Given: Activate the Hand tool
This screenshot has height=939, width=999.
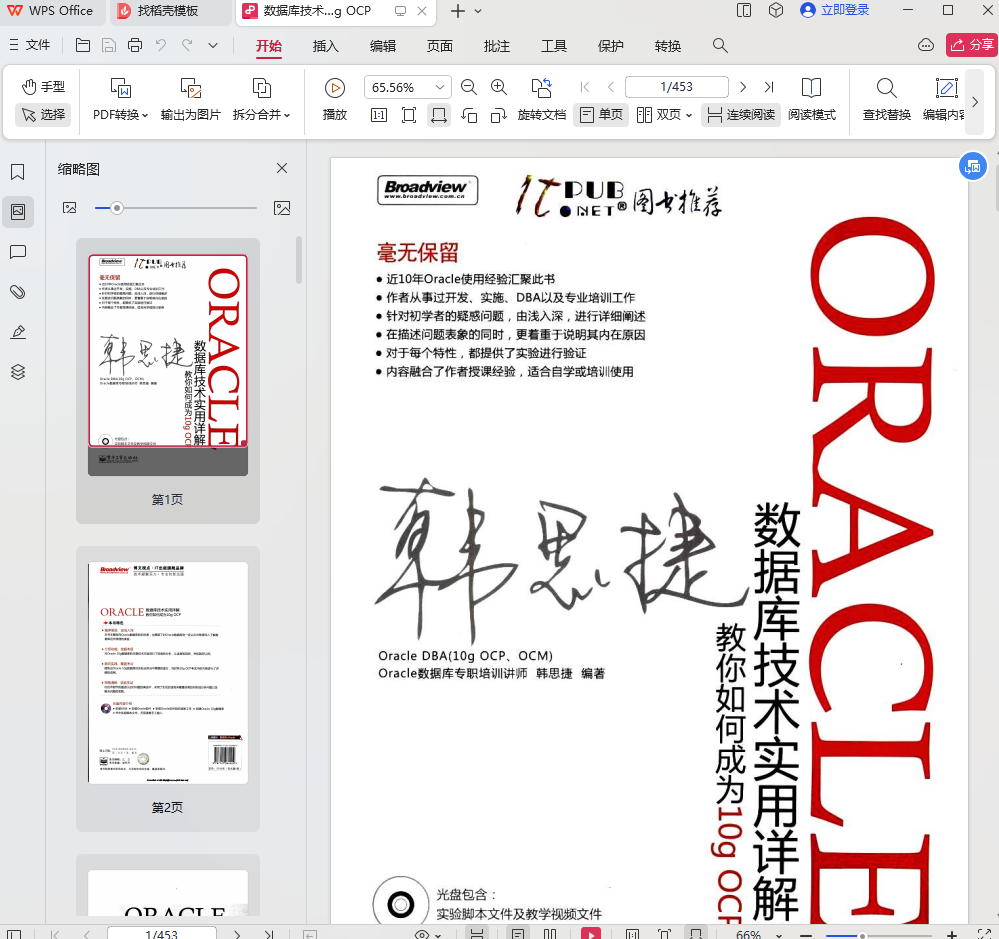Looking at the screenshot, I should click(x=43, y=87).
